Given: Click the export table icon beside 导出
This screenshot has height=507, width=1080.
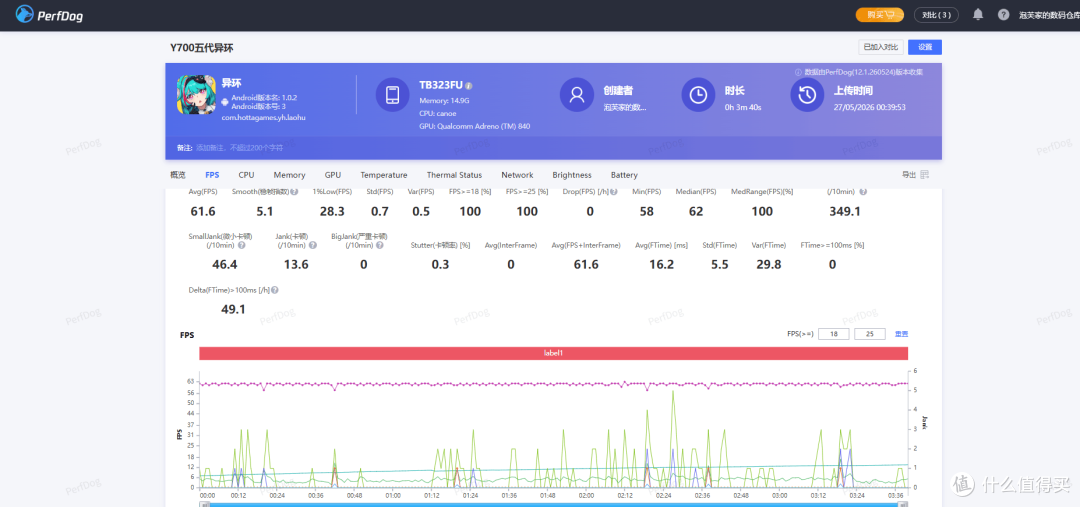Looking at the screenshot, I should (x=925, y=175).
